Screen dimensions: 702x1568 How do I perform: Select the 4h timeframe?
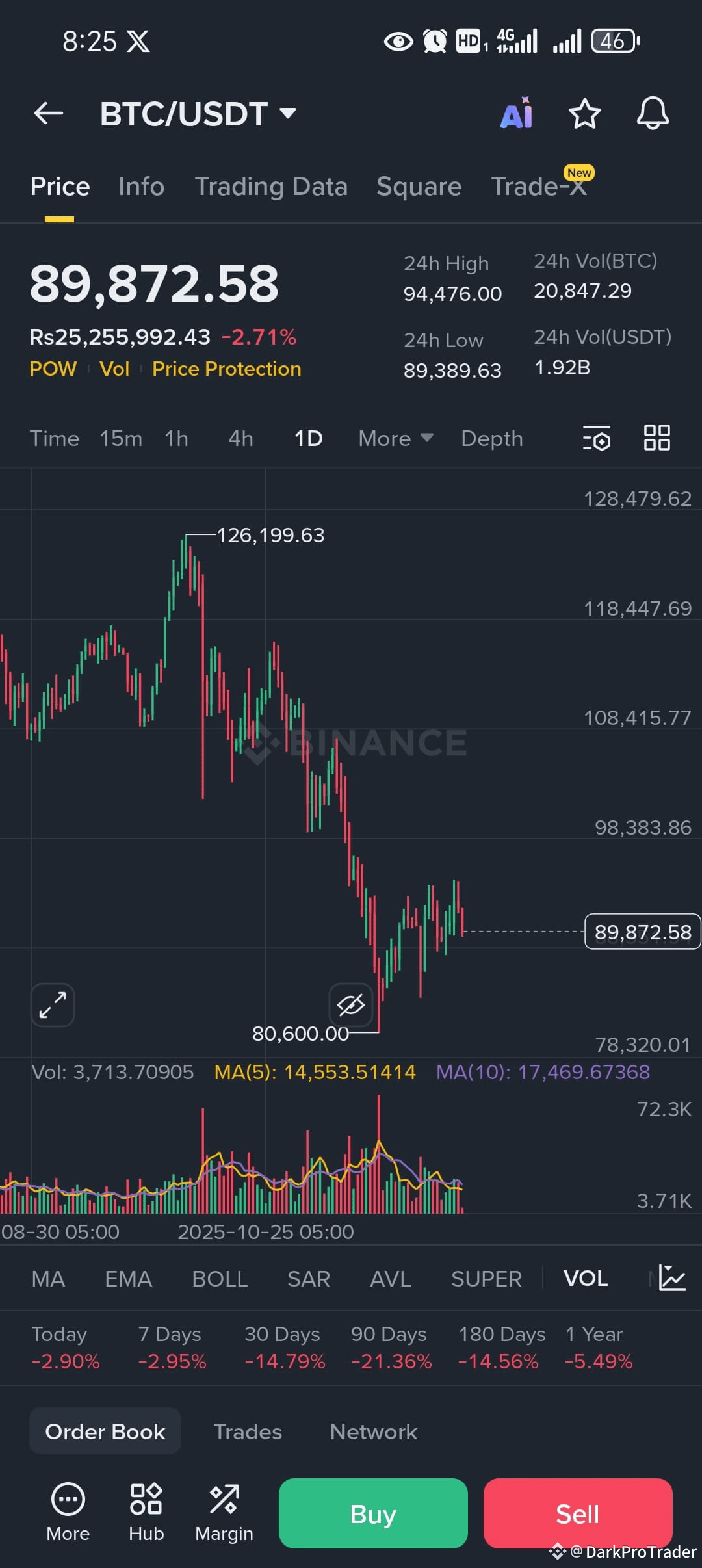click(x=240, y=438)
